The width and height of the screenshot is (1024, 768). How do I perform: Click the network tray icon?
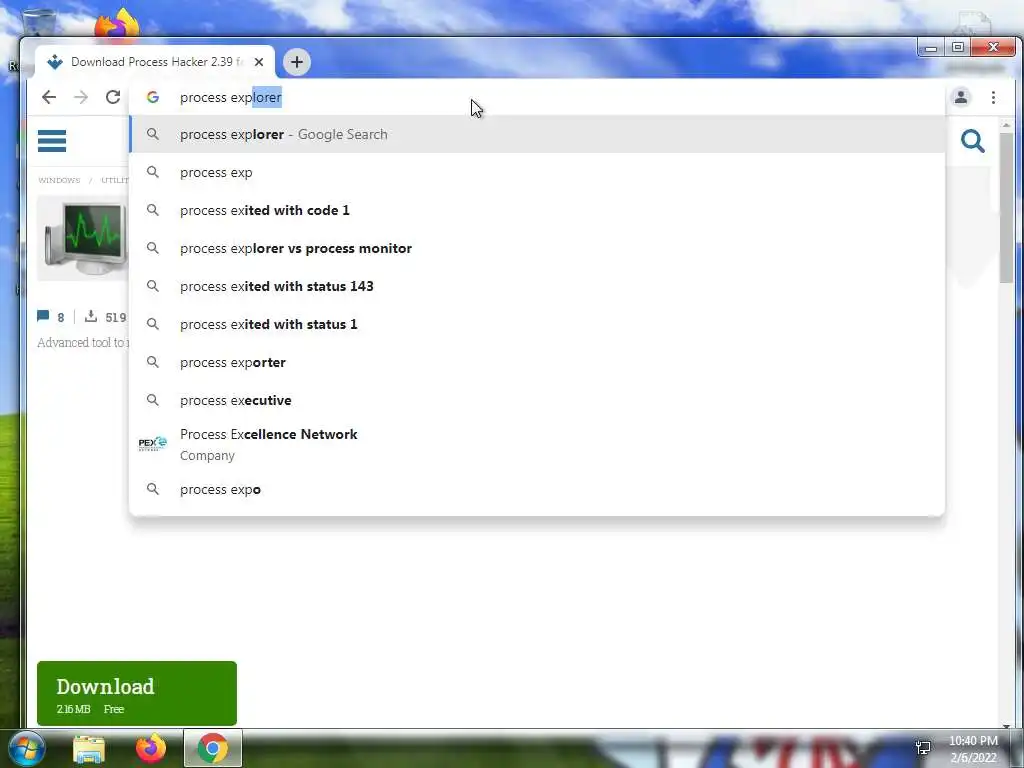[x=923, y=748]
